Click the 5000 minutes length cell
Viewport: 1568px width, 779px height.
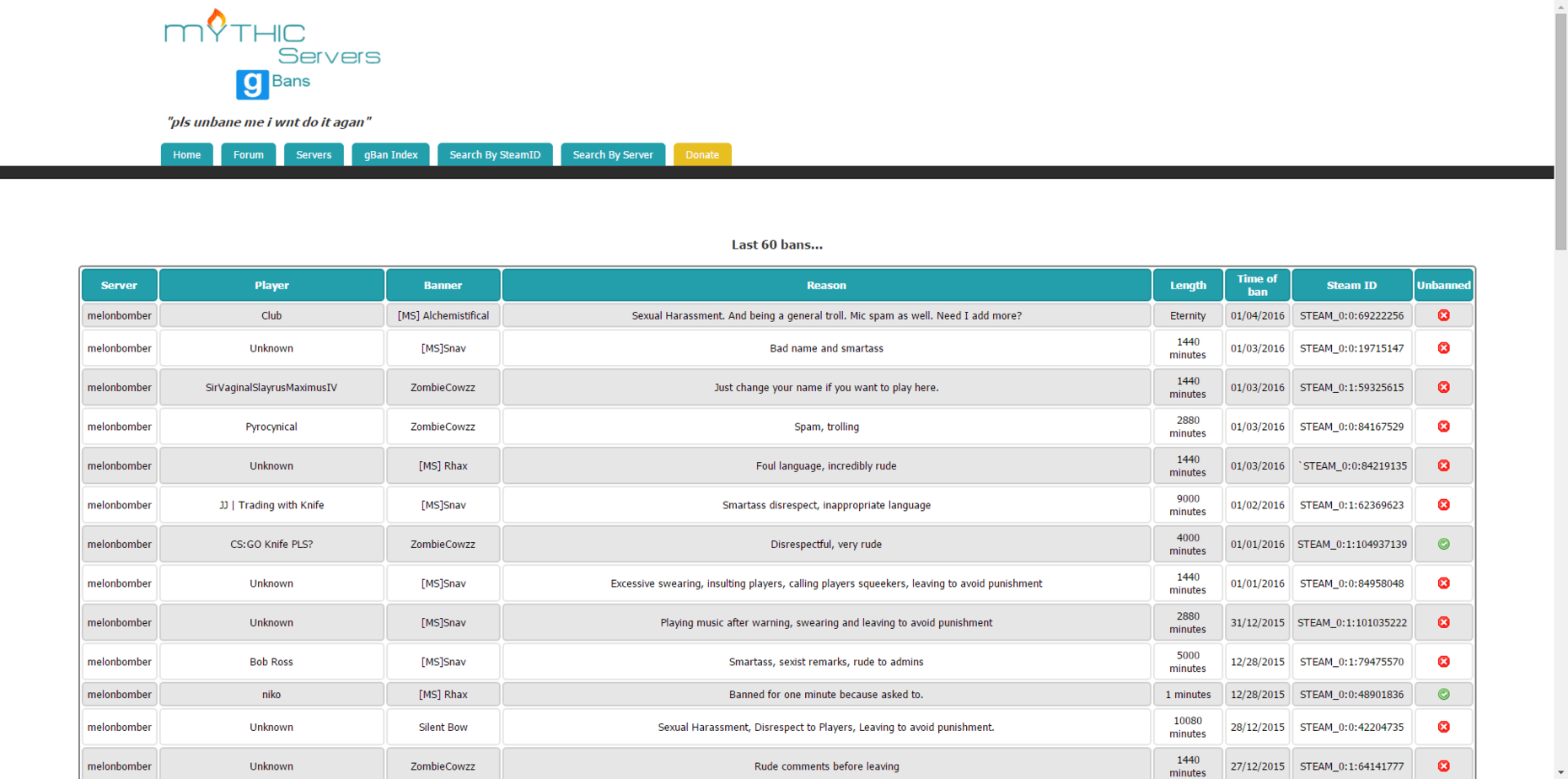[x=1188, y=662]
